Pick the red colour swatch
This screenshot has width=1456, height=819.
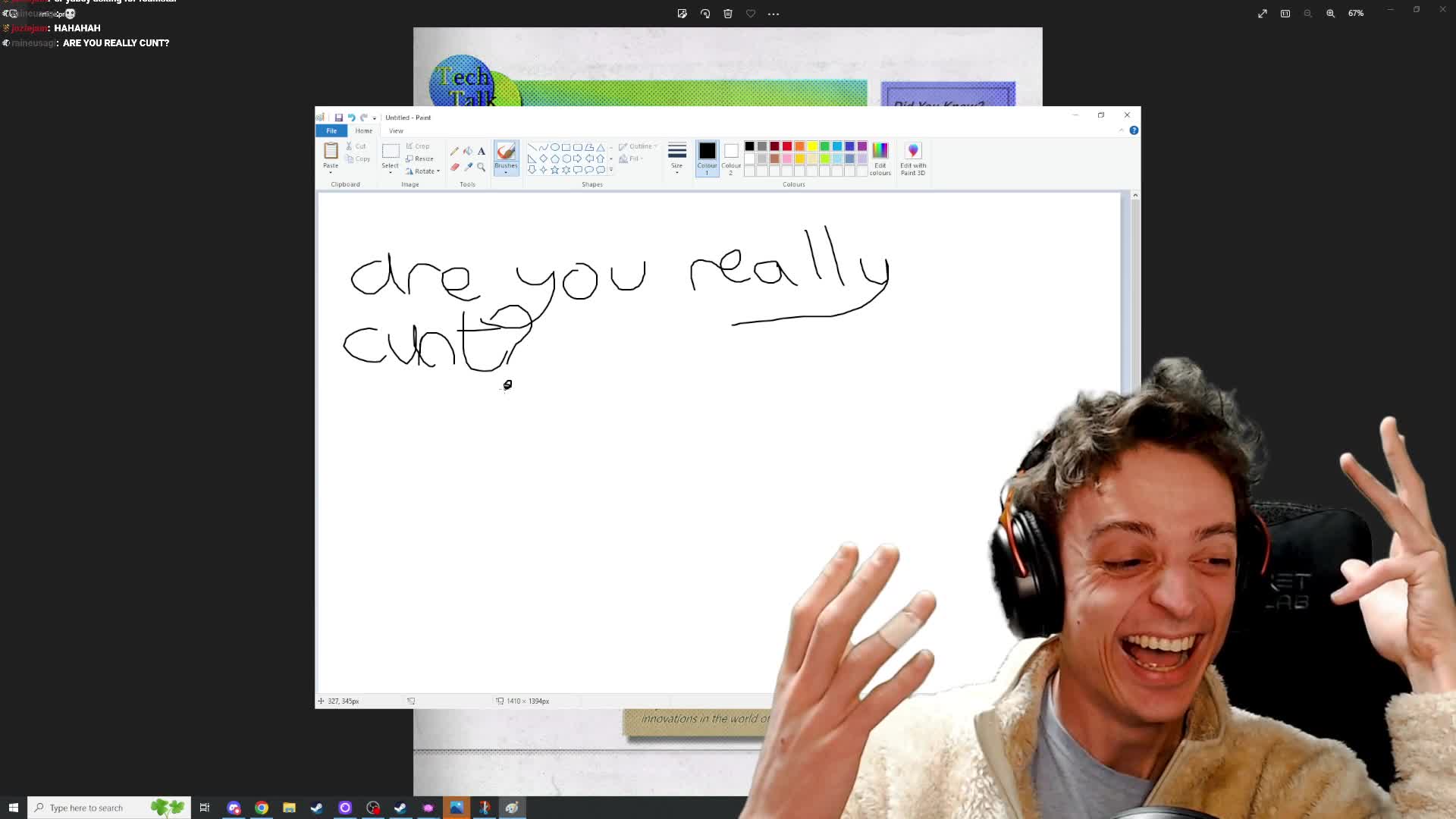pyautogui.click(x=787, y=146)
